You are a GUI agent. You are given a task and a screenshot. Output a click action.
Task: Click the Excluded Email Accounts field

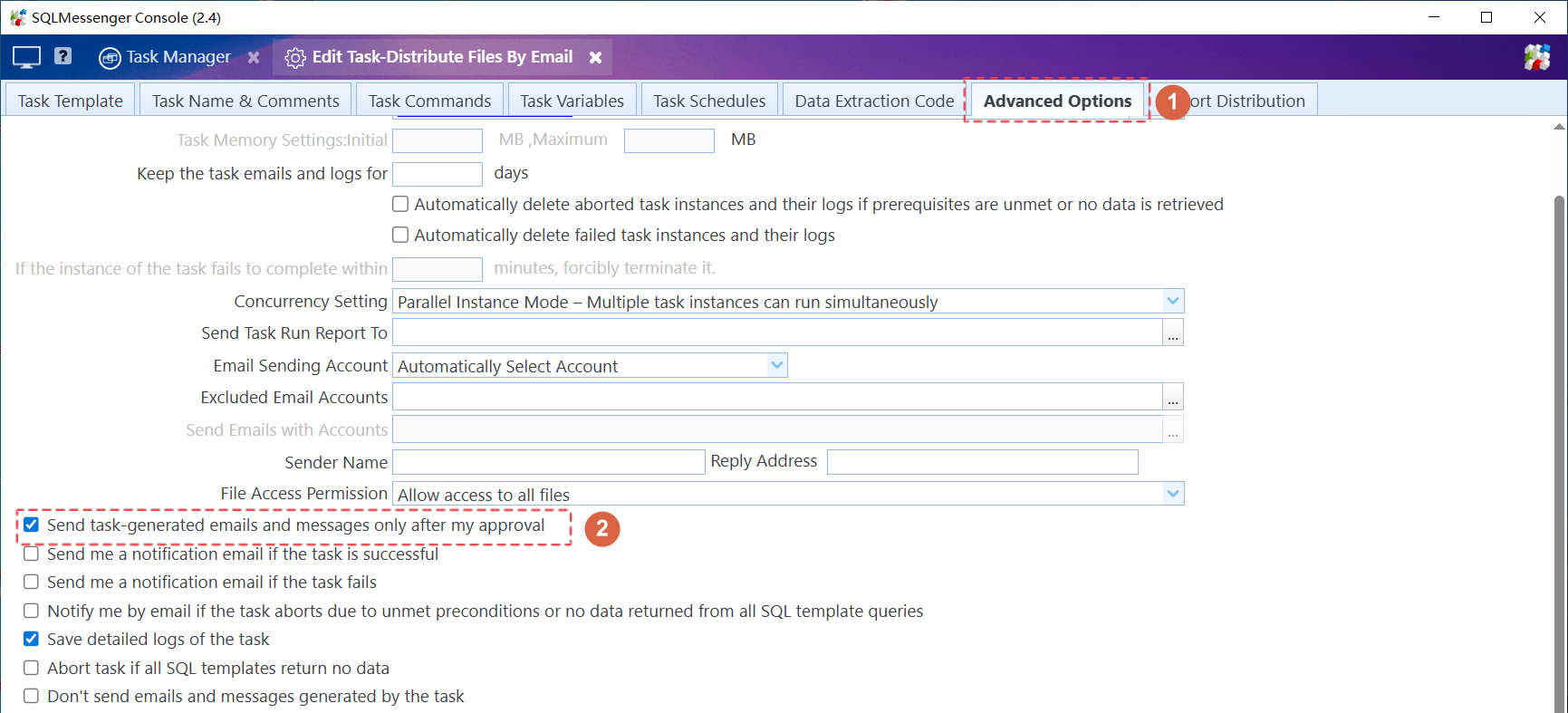tap(777, 398)
